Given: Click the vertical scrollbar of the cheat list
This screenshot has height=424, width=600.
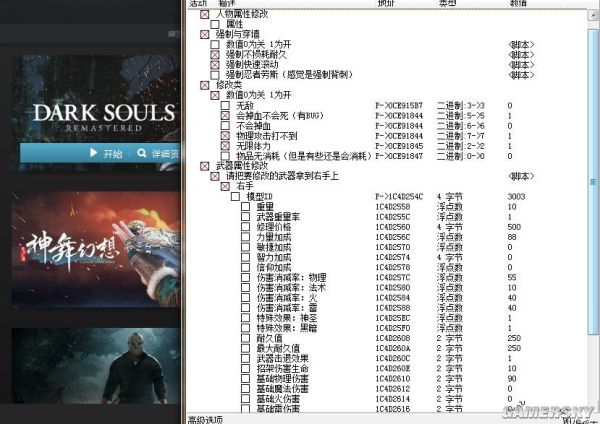Looking at the screenshot, I should pos(594,200).
